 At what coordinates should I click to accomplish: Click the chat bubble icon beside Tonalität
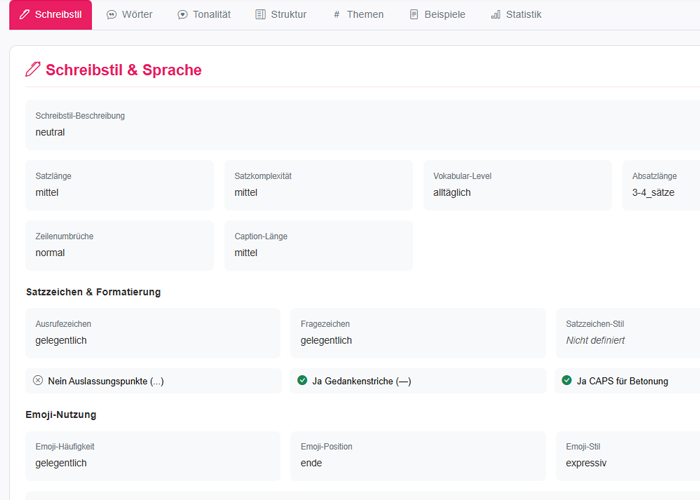(182, 15)
